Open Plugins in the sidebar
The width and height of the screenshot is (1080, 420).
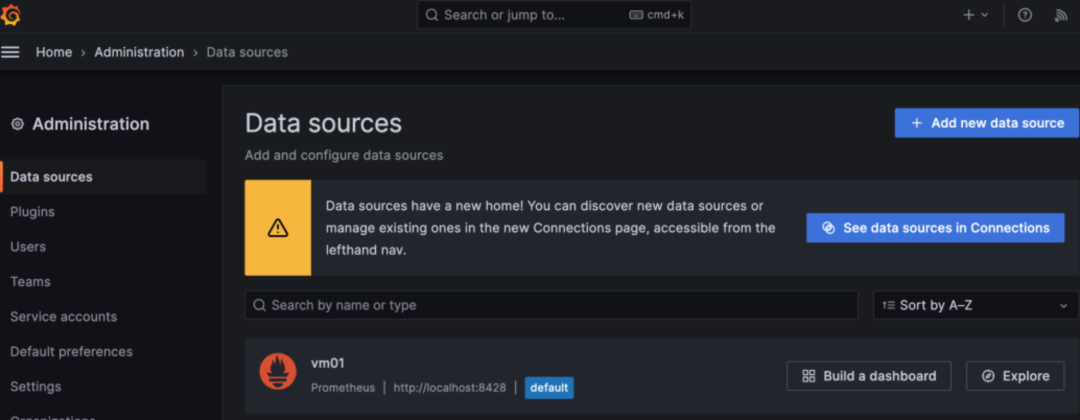point(32,212)
